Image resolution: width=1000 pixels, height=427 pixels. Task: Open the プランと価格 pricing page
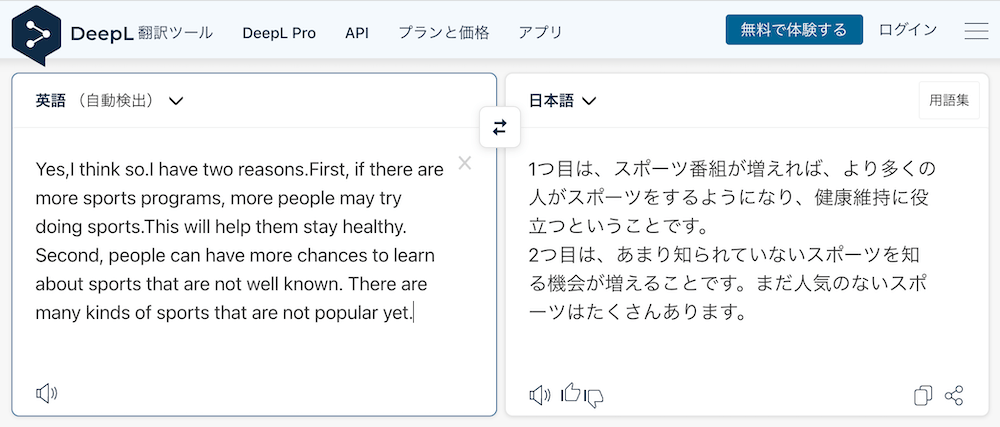[444, 32]
